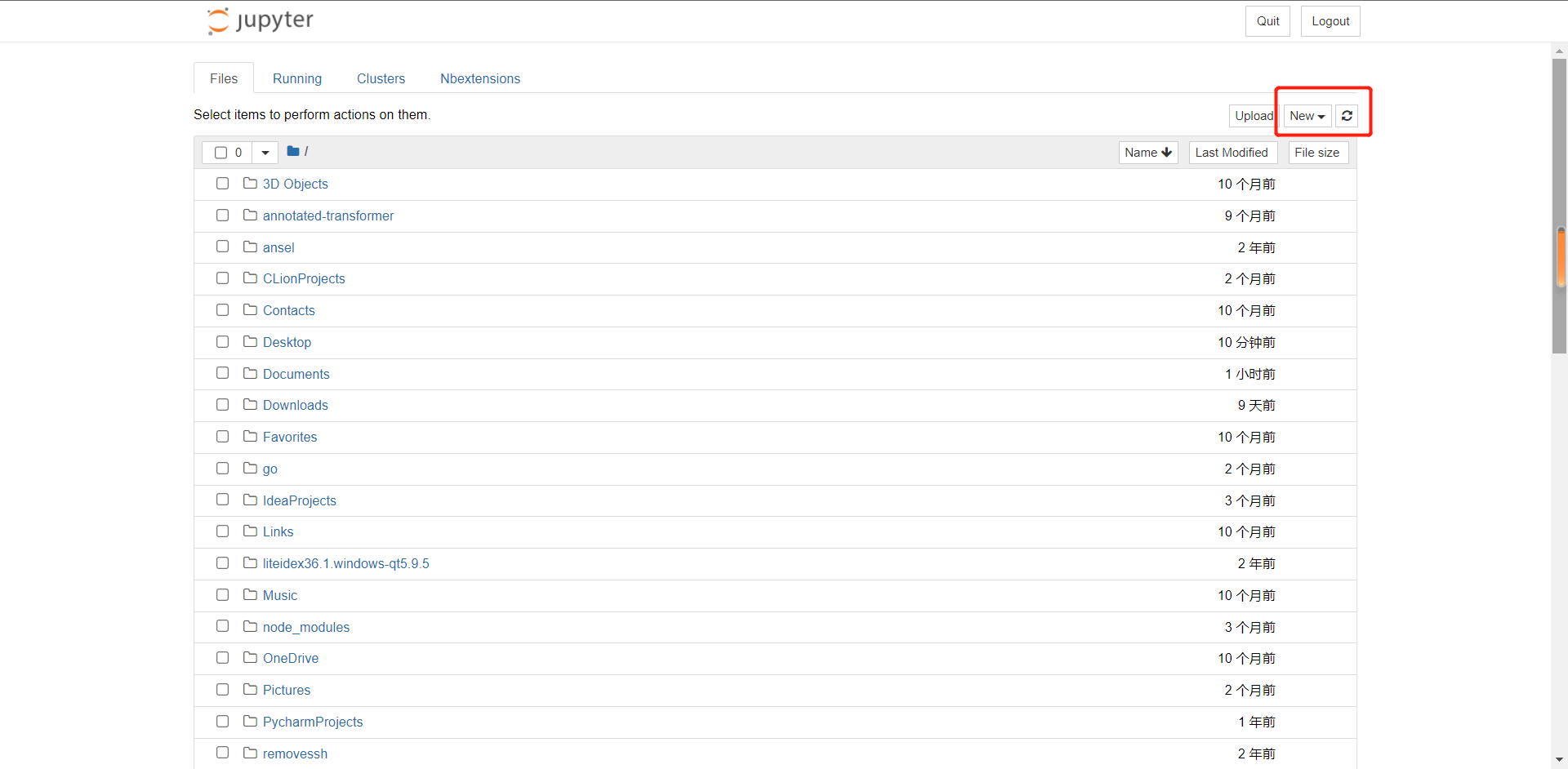Click the folder icon beside CLionProjects
Image resolution: width=1568 pixels, height=769 pixels.
click(x=250, y=278)
